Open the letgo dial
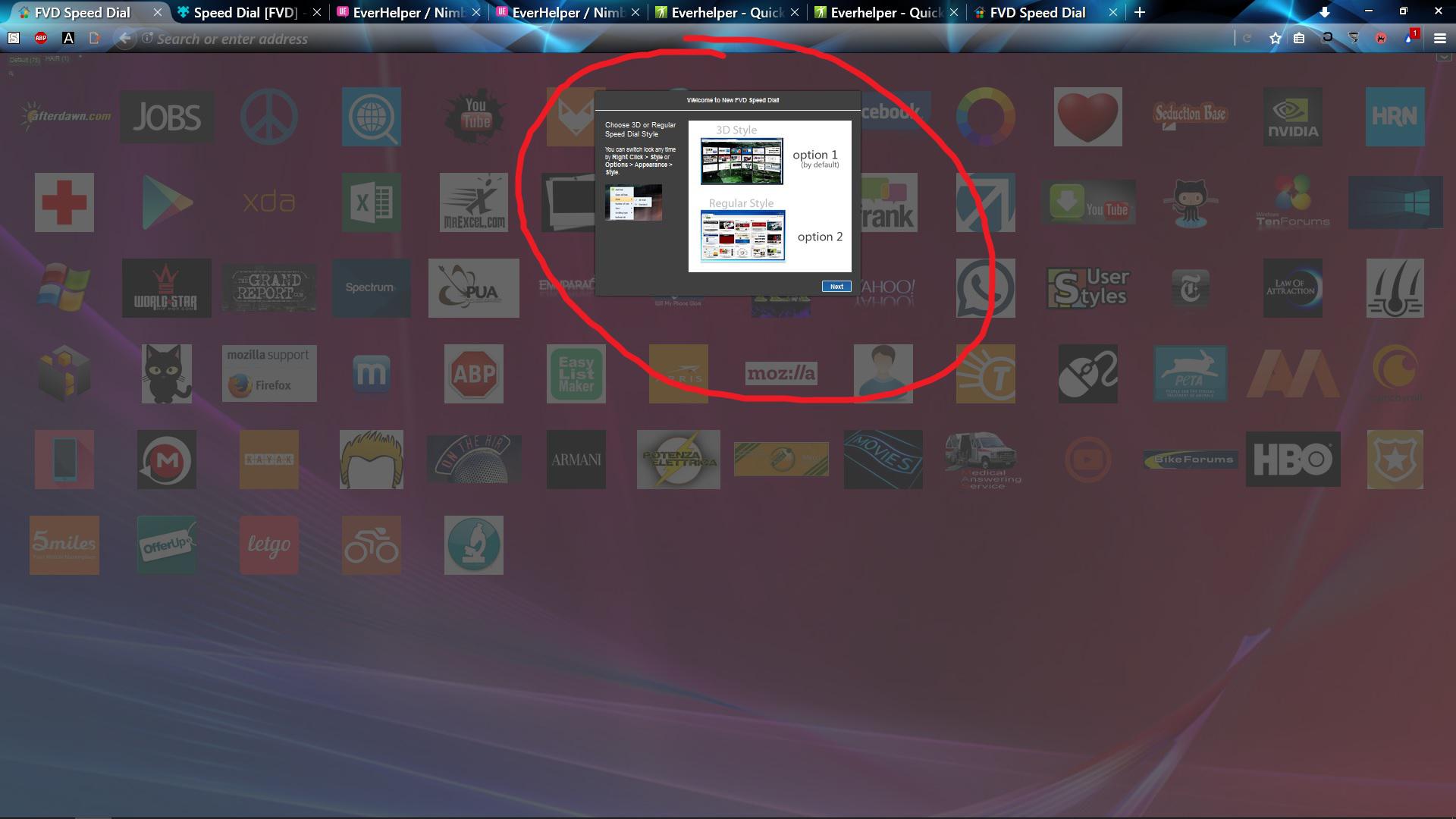Viewport: 1456px width, 819px height. coord(269,545)
